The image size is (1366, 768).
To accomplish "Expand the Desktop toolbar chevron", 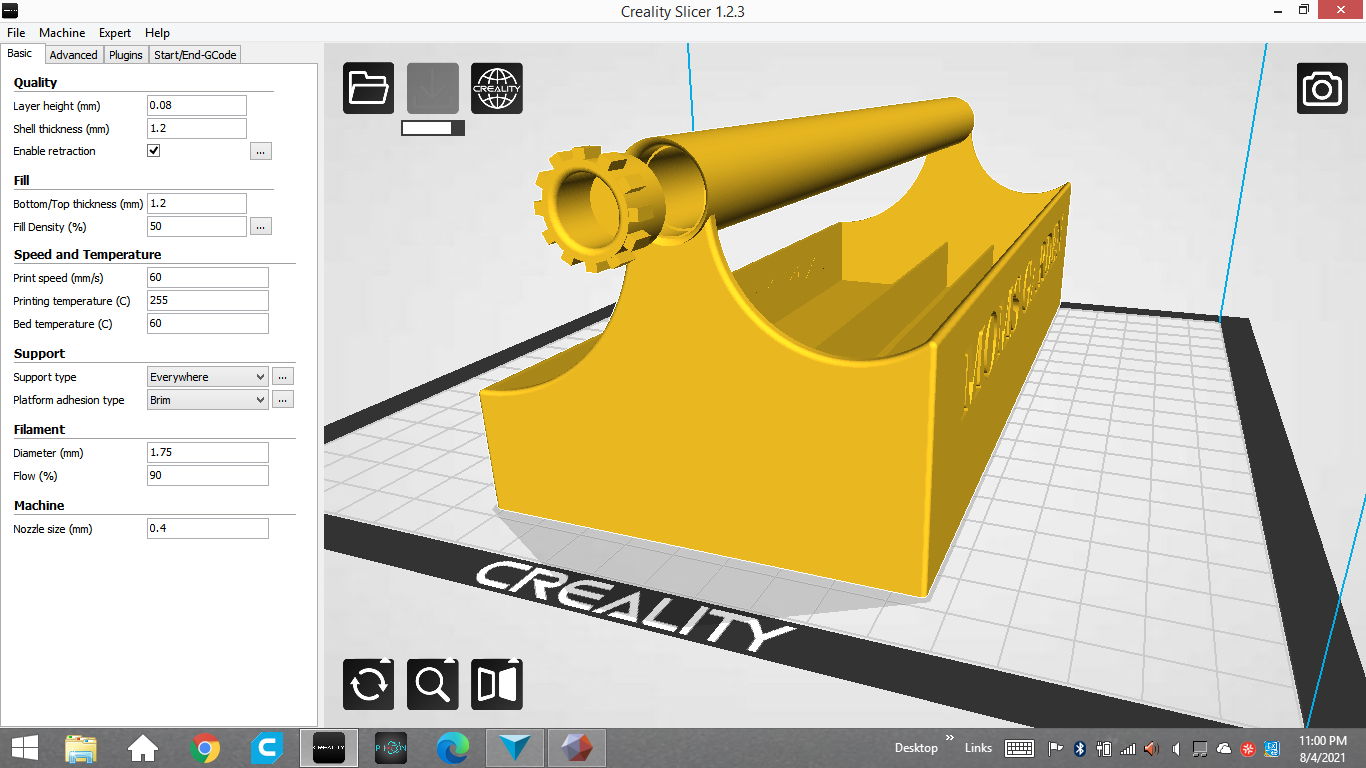I will point(949,738).
